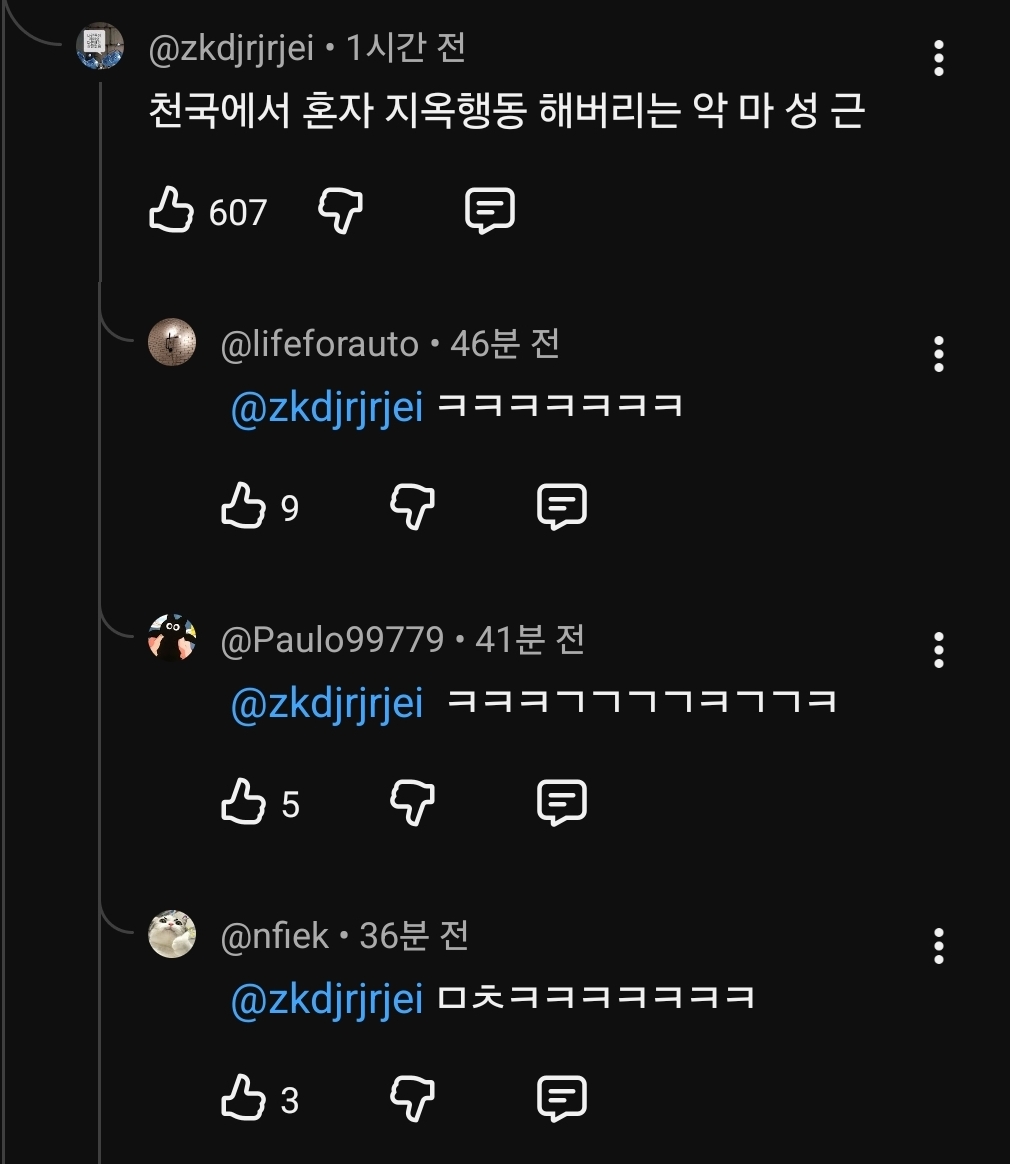Open @zkdjrjrjei mention link in @lifeforauto reply
1010x1164 pixels.
pos(327,407)
